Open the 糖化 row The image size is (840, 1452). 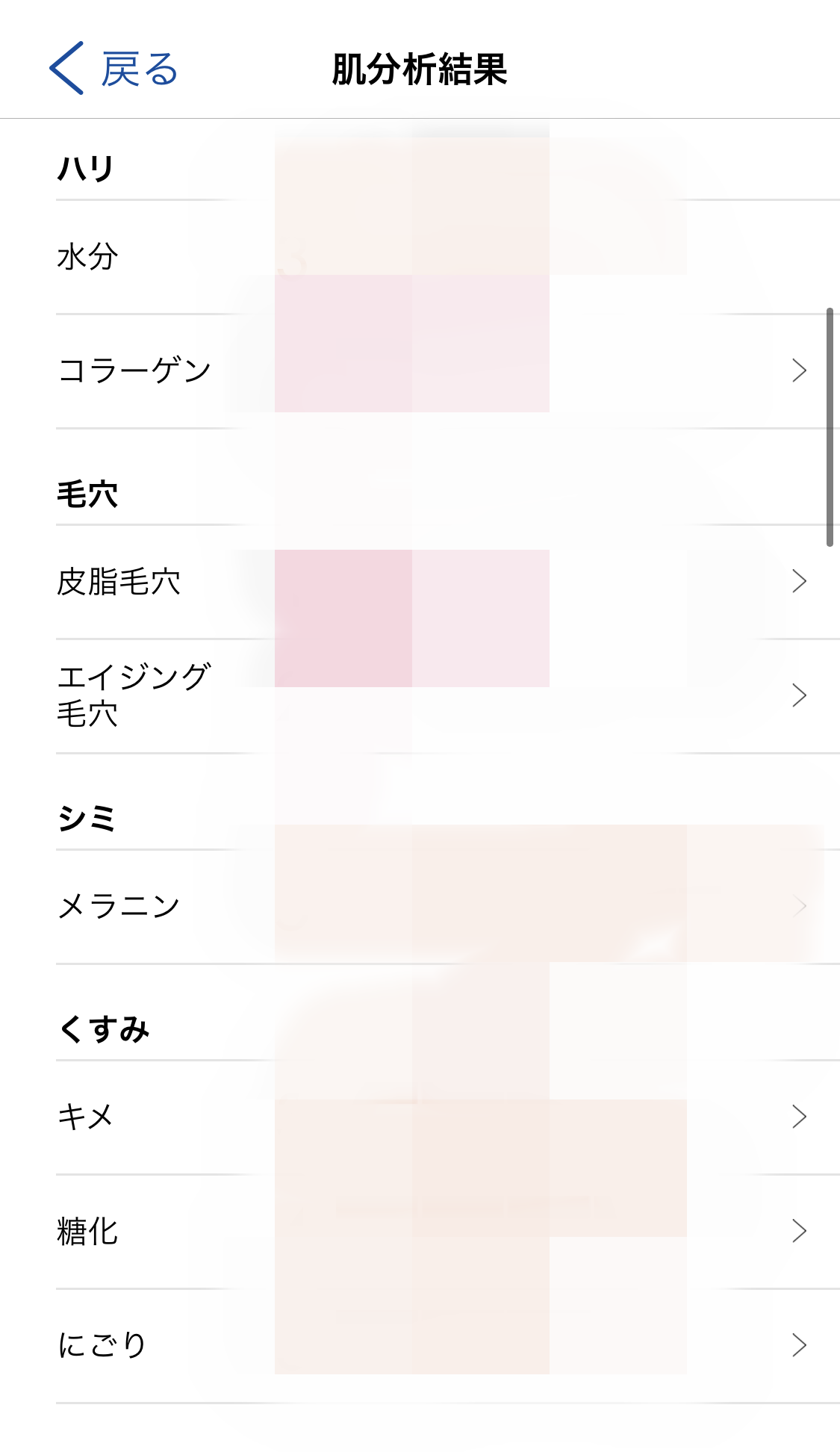87,1232
